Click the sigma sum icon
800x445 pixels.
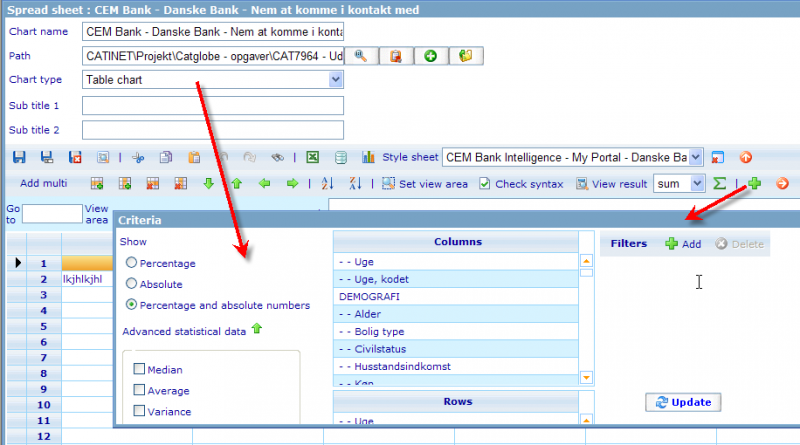click(718, 183)
